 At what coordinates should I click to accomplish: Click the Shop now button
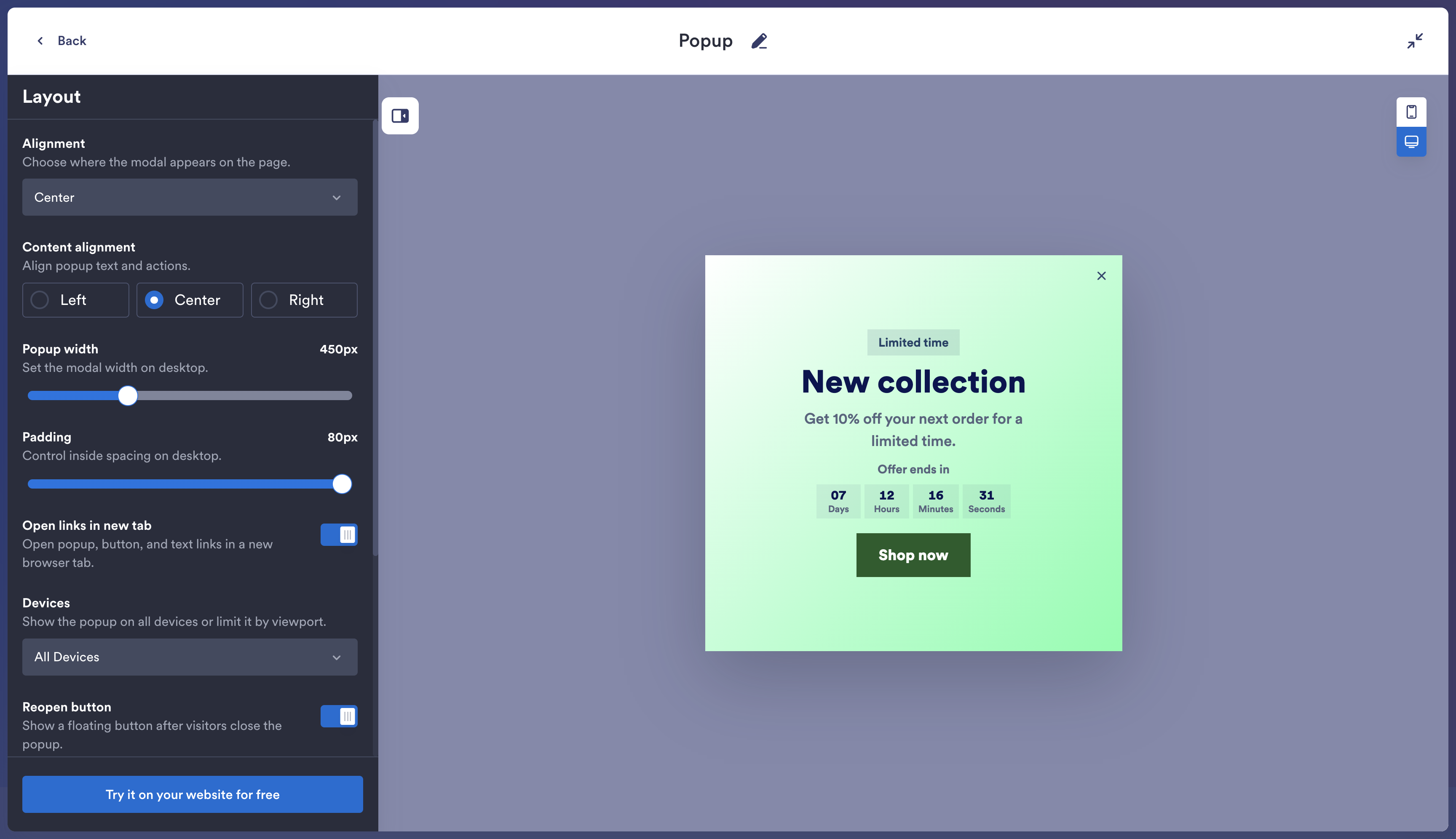pyautogui.click(x=913, y=555)
